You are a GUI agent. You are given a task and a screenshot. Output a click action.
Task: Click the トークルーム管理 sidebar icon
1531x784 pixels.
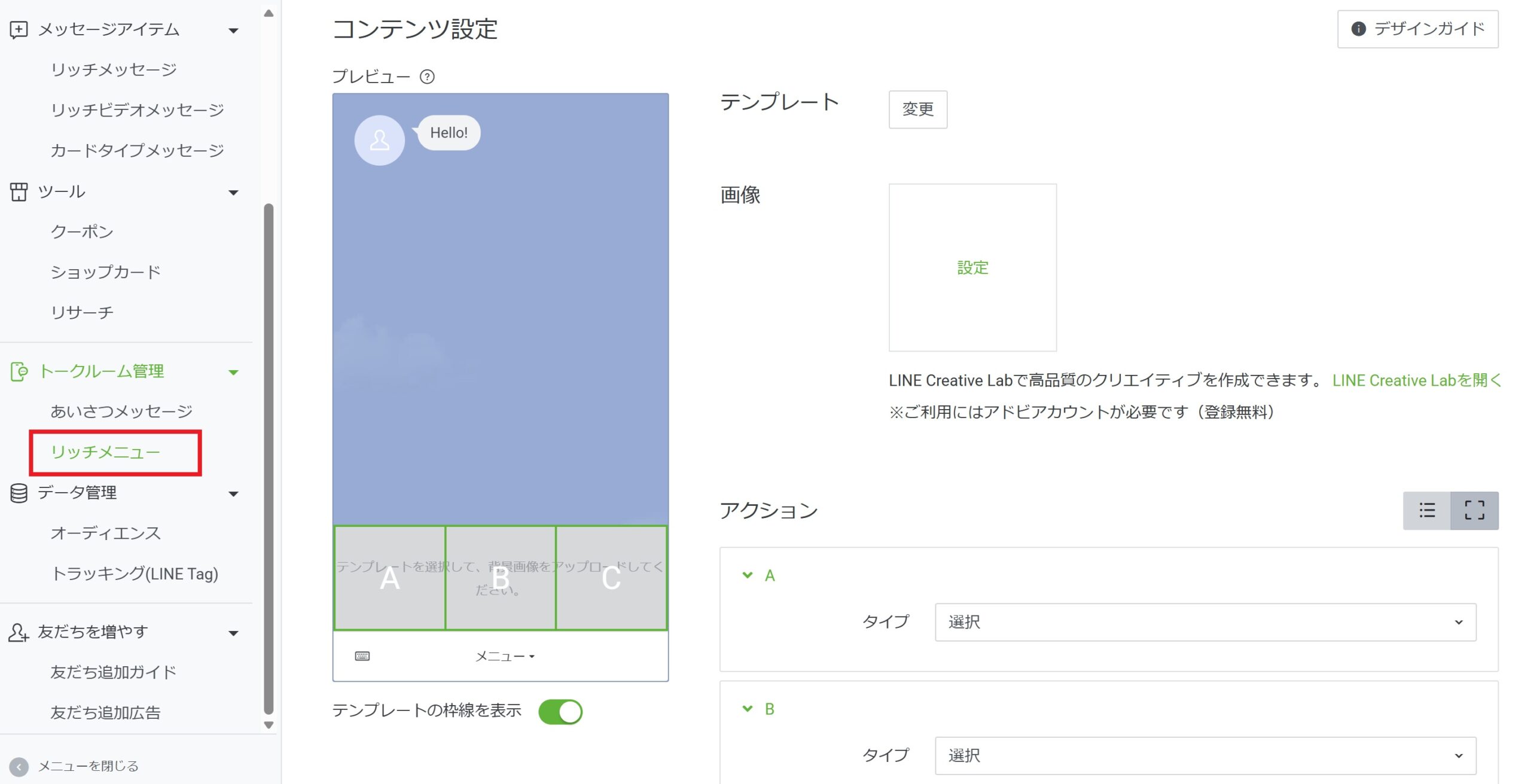pyautogui.click(x=19, y=371)
